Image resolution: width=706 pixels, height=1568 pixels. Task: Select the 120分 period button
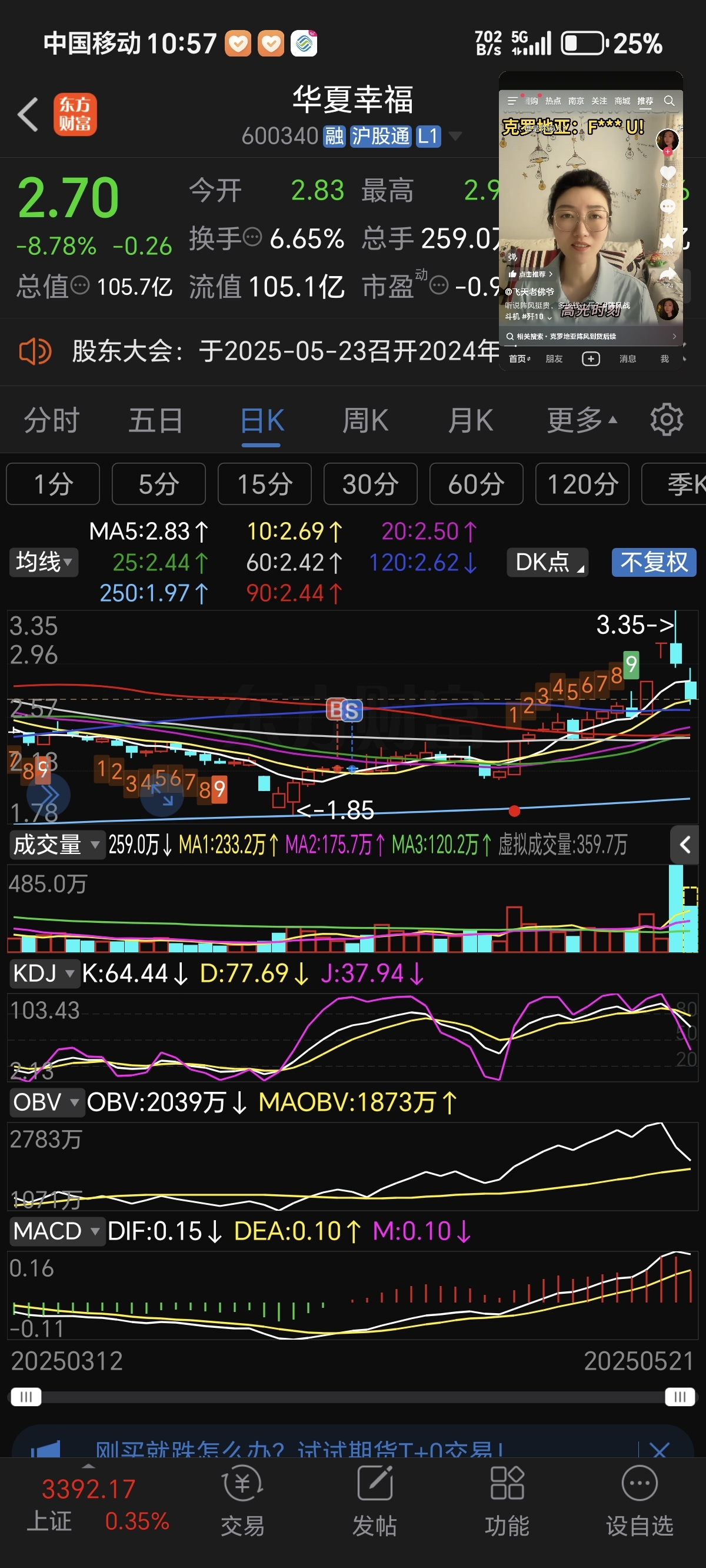click(x=582, y=484)
